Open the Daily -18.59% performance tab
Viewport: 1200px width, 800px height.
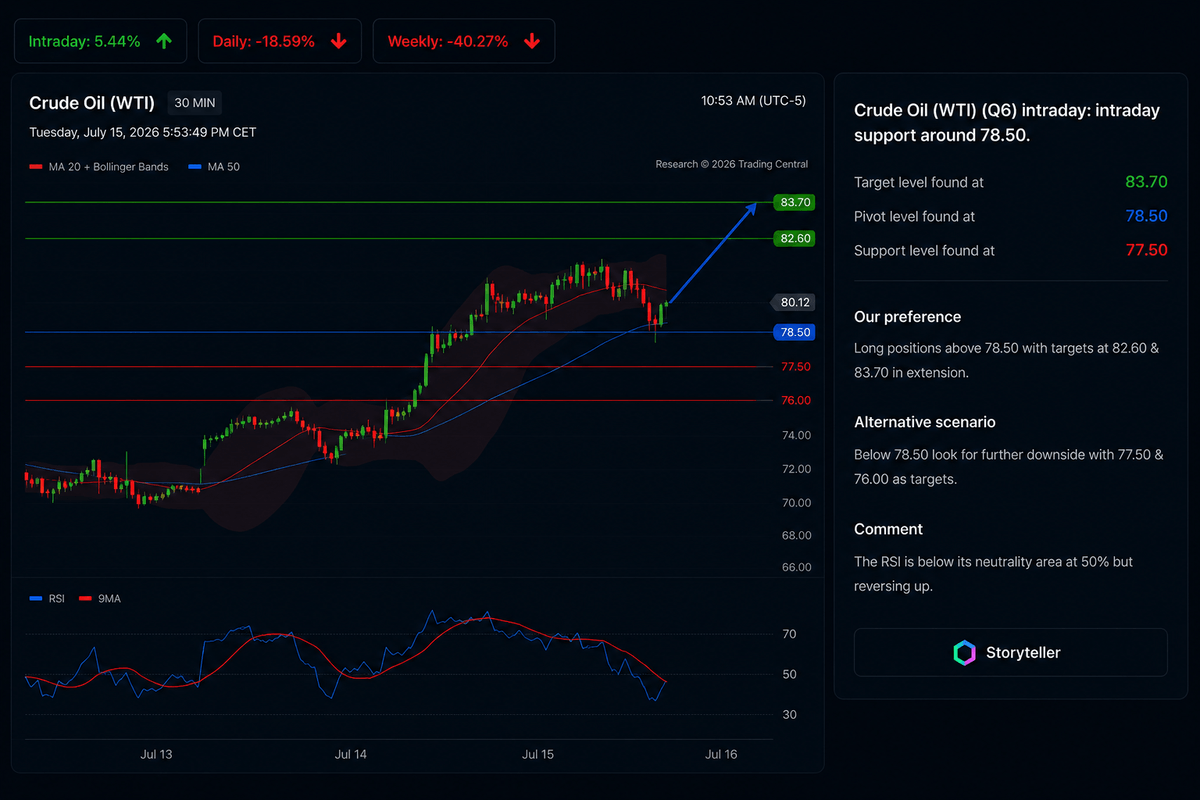280,41
